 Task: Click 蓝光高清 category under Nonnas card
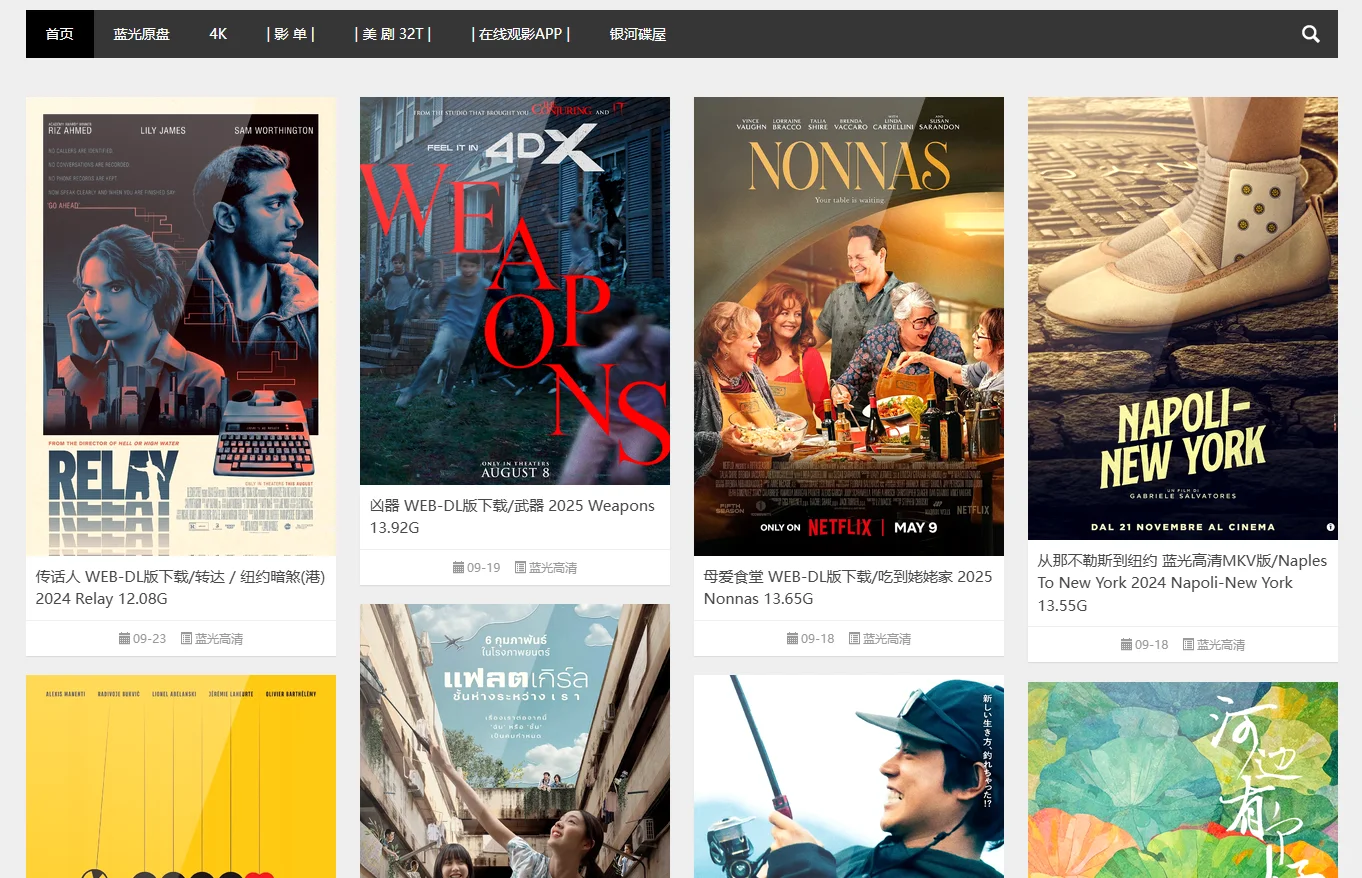click(887, 638)
